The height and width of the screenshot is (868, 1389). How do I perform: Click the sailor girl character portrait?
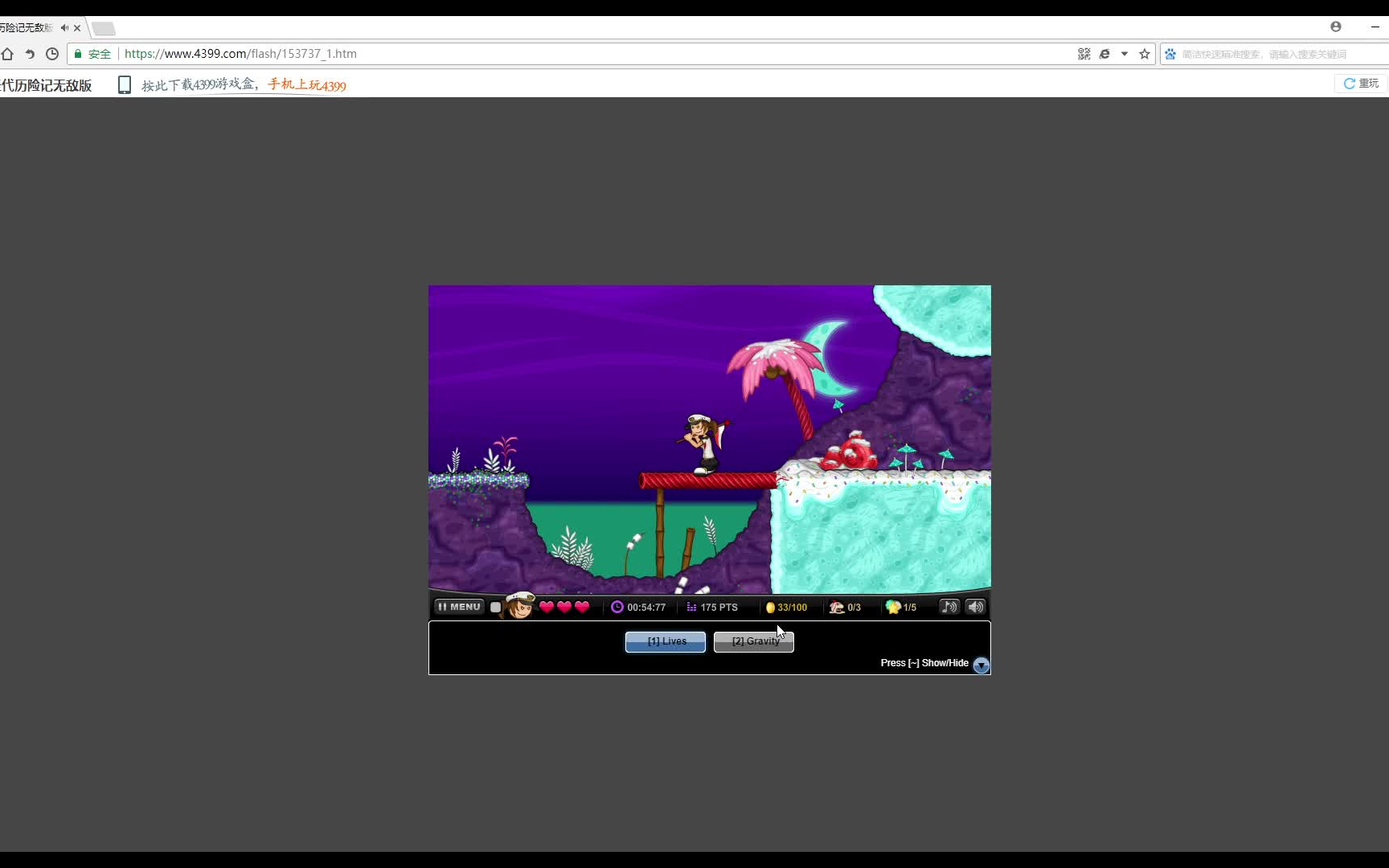click(x=519, y=605)
